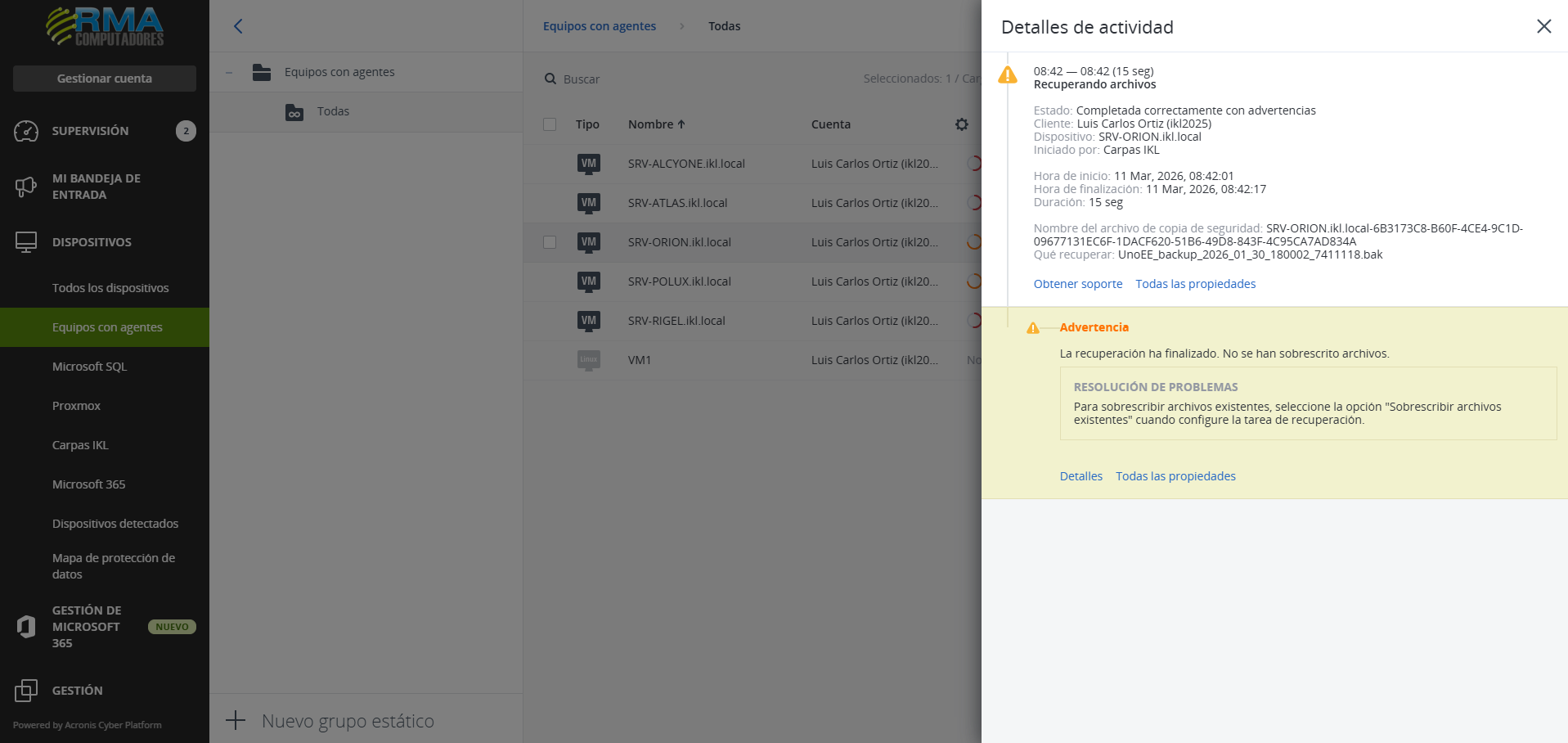
Task: Sort by Nombre column header arrow
Action: pos(681,124)
